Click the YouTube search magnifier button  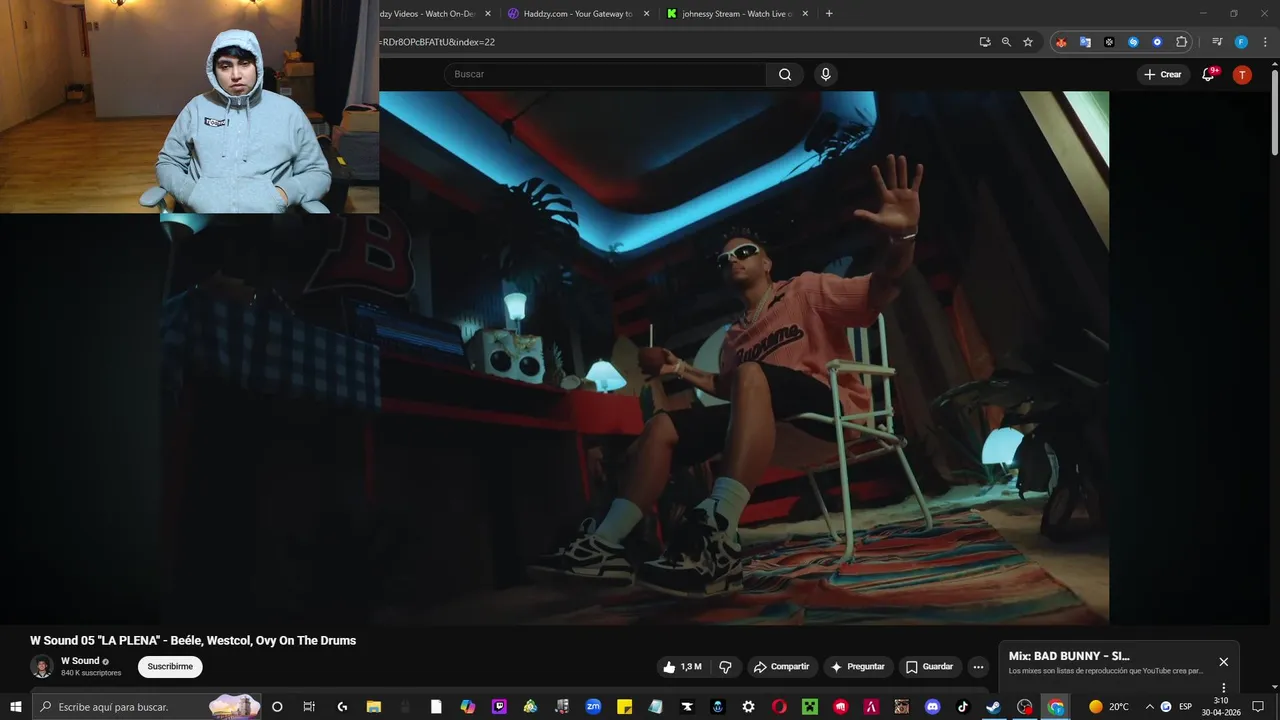pos(785,74)
